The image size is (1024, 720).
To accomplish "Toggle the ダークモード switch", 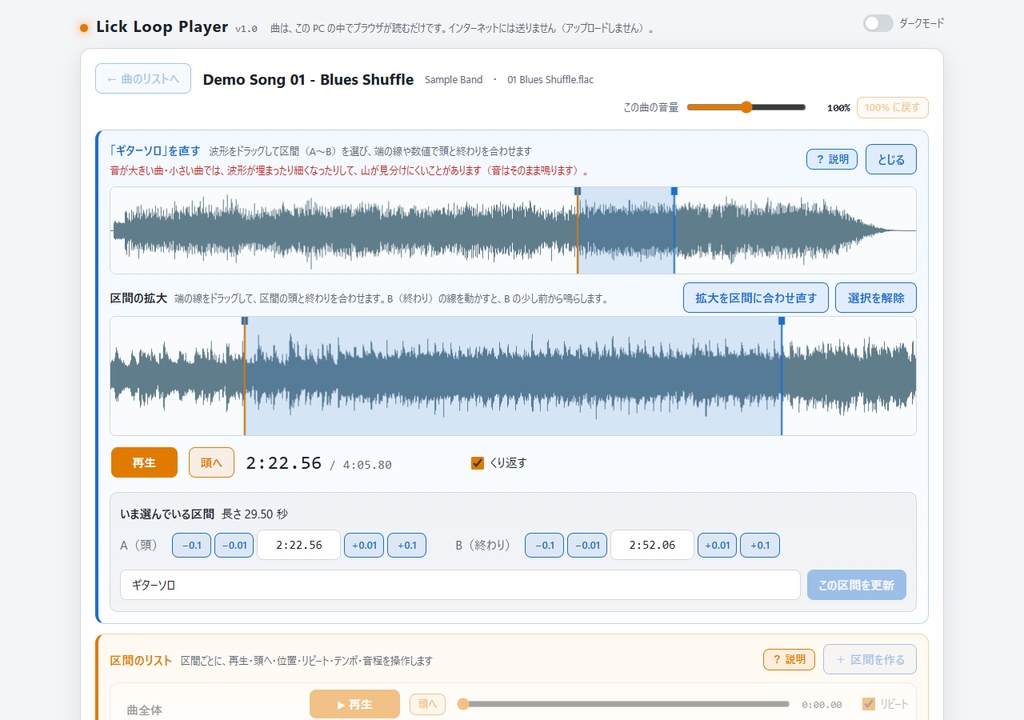I will pyautogui.click(x=878, y=24).
